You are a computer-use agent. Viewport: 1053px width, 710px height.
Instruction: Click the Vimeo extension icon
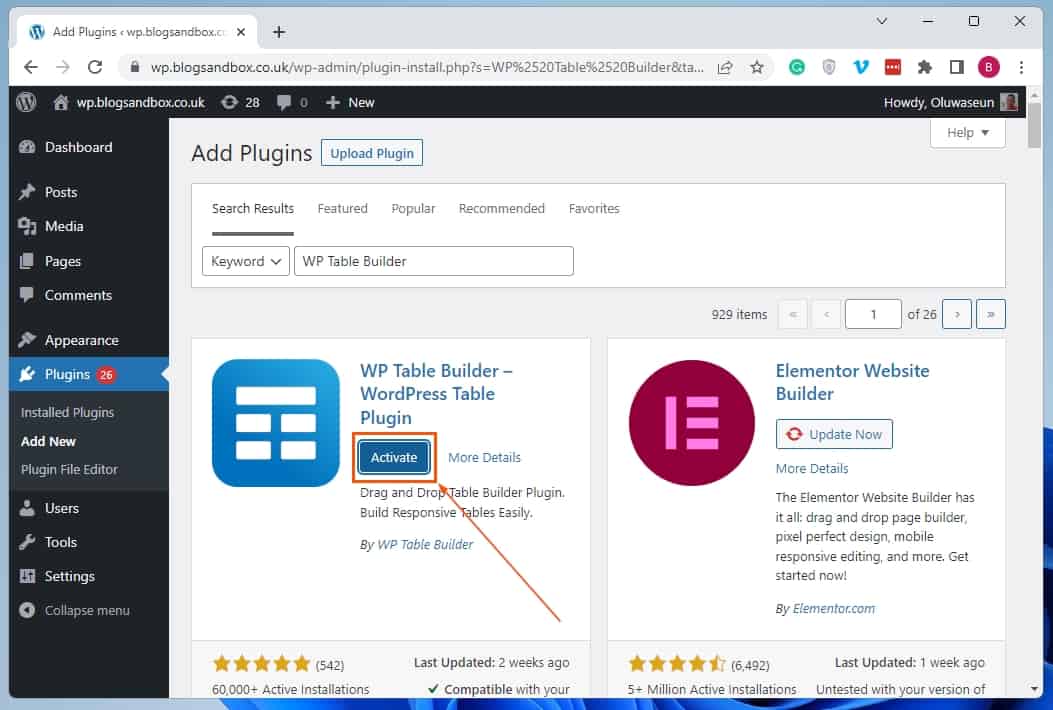[x=861, y=67]
